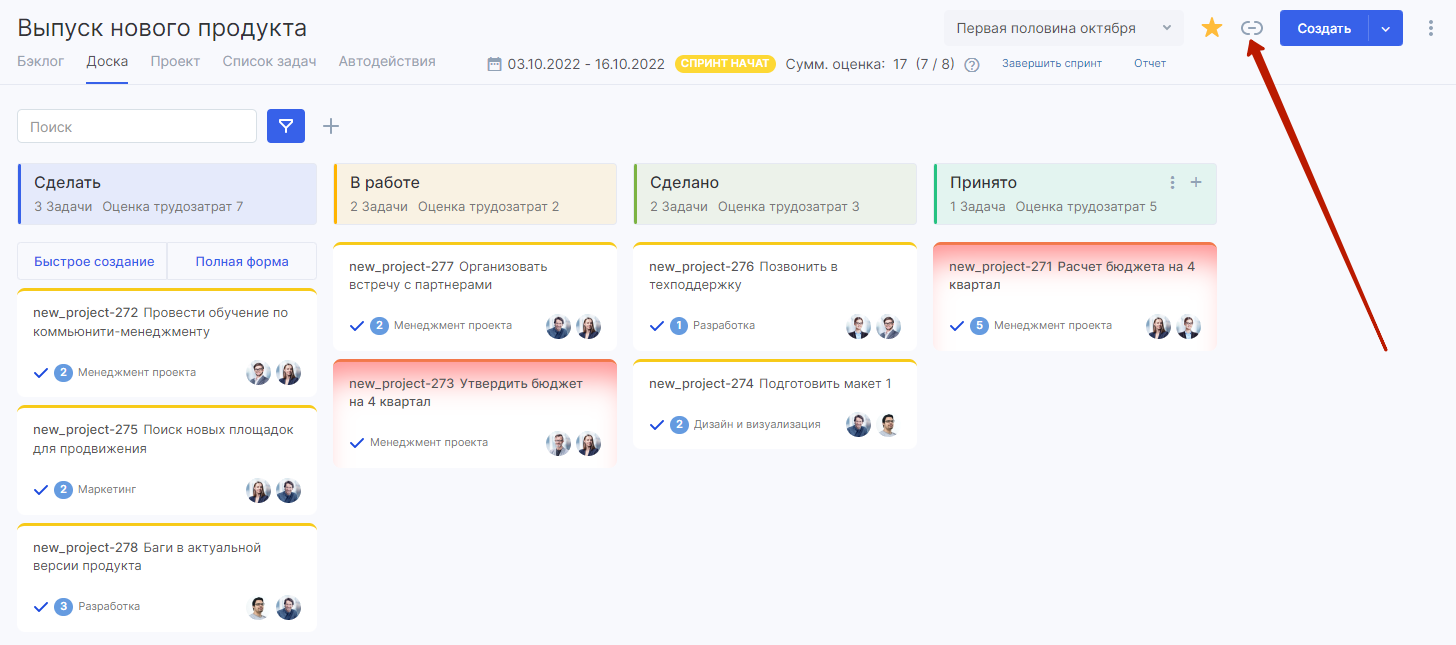Click the gold favorite star icon

[x=1212, y=28]
